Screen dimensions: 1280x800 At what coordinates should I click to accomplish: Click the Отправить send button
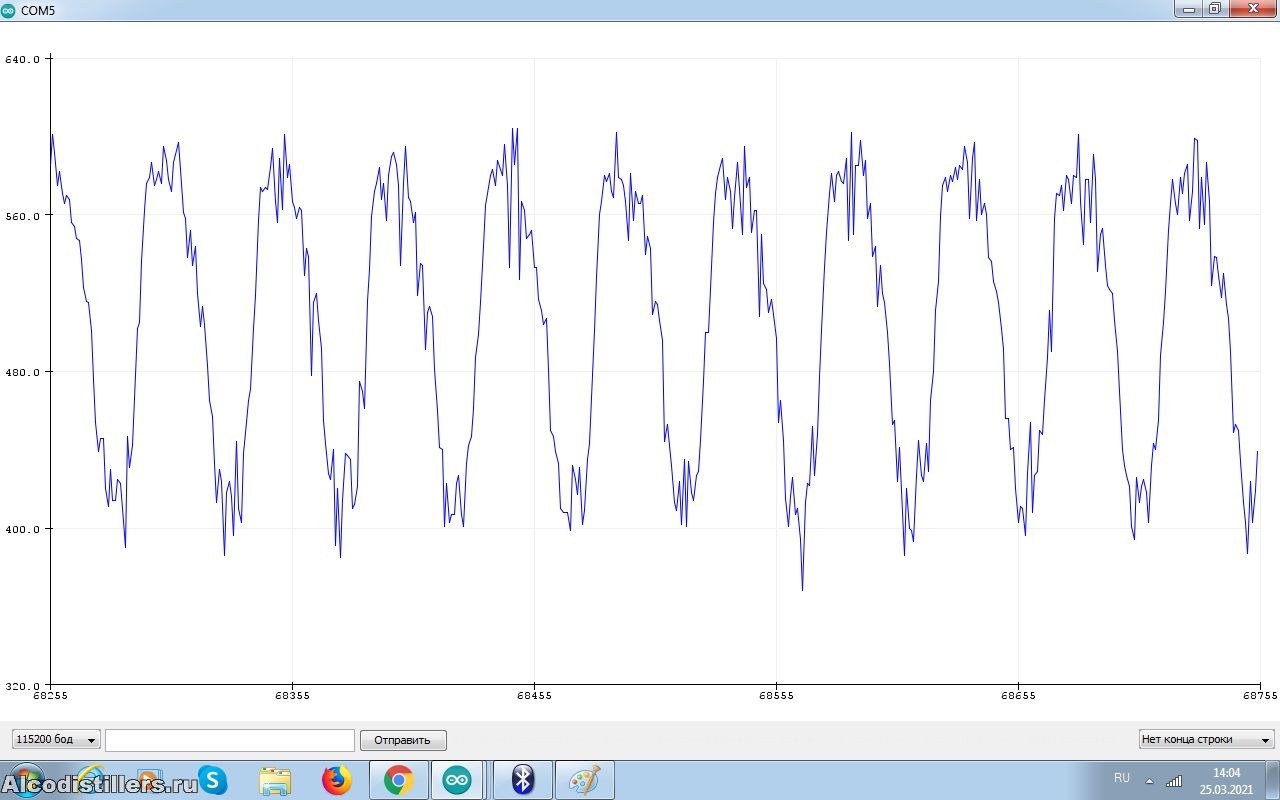point(403,740)
